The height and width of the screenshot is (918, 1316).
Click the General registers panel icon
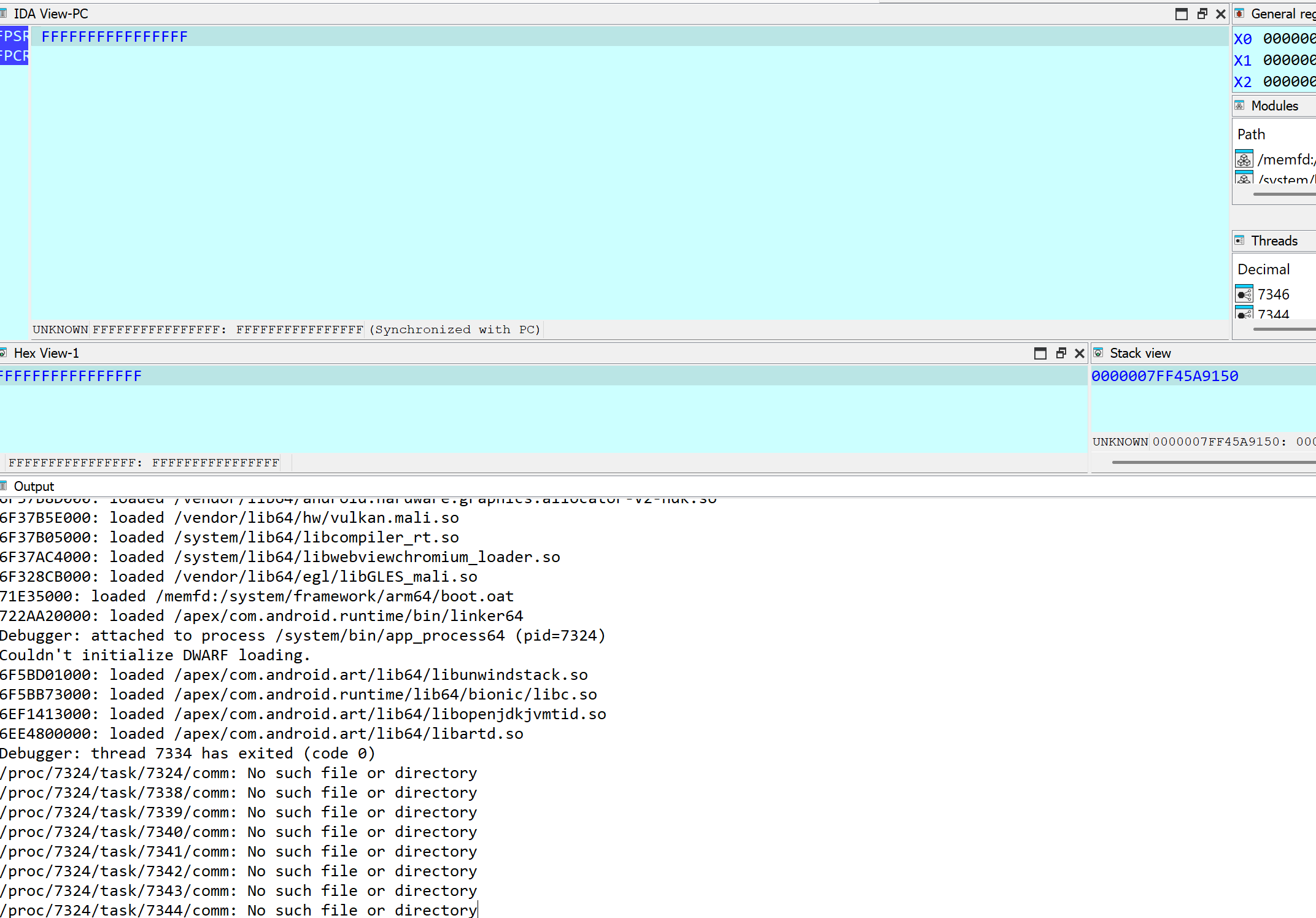coord(1239,13)
